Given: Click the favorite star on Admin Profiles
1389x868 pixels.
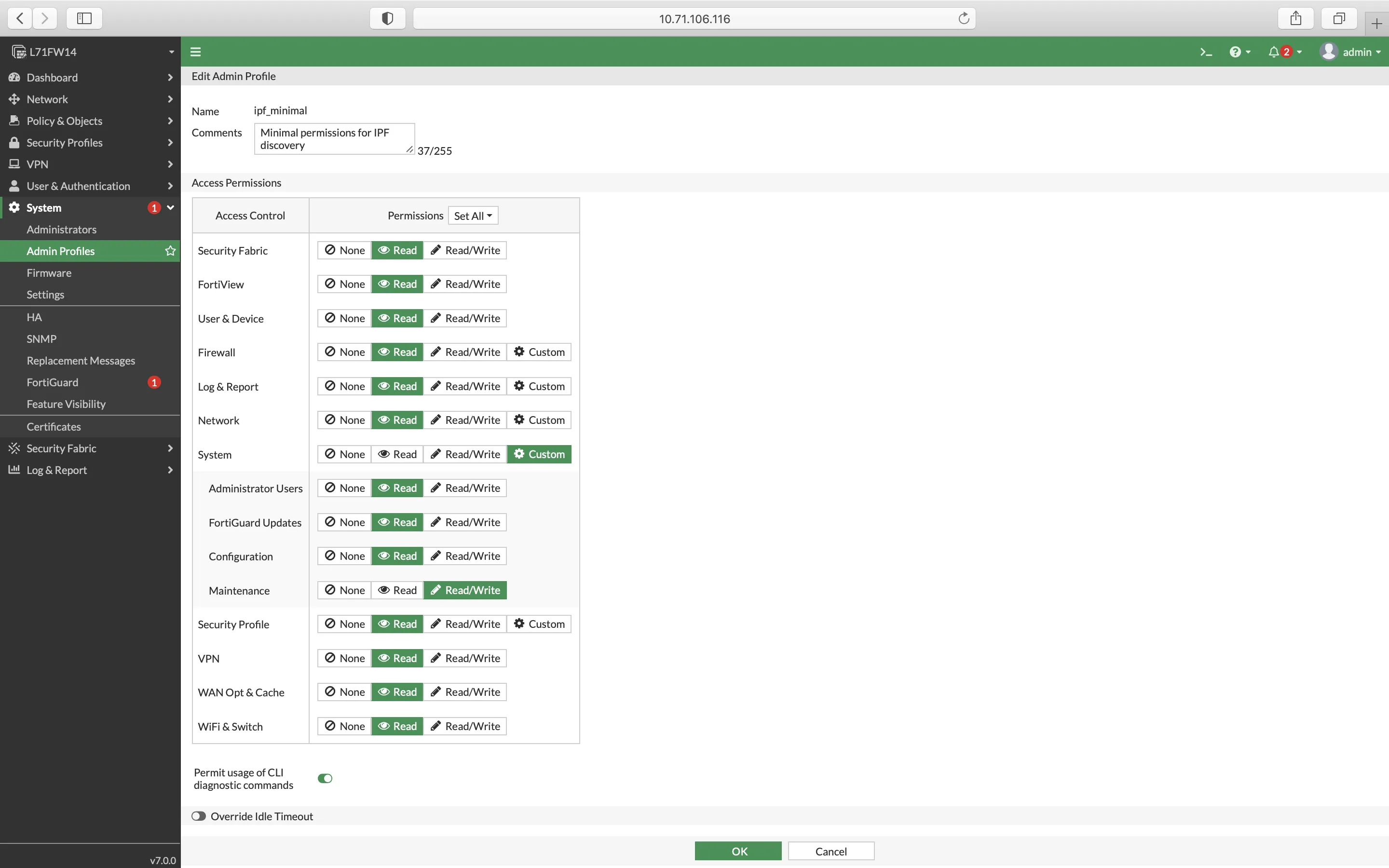Looking at the screenshot, I should (170, 251).
